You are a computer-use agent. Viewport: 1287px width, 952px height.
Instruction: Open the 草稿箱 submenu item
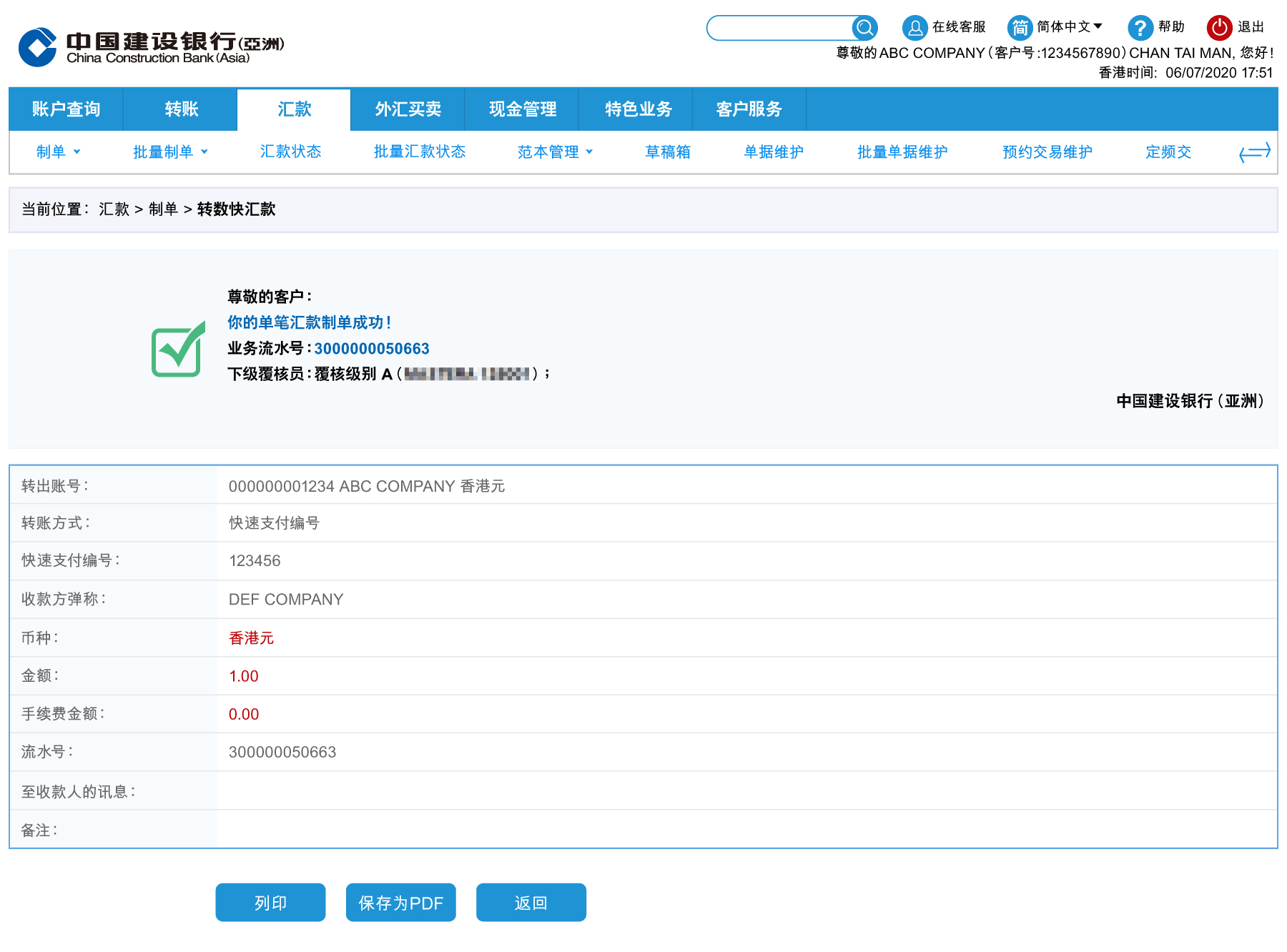[x=668, y=152]
